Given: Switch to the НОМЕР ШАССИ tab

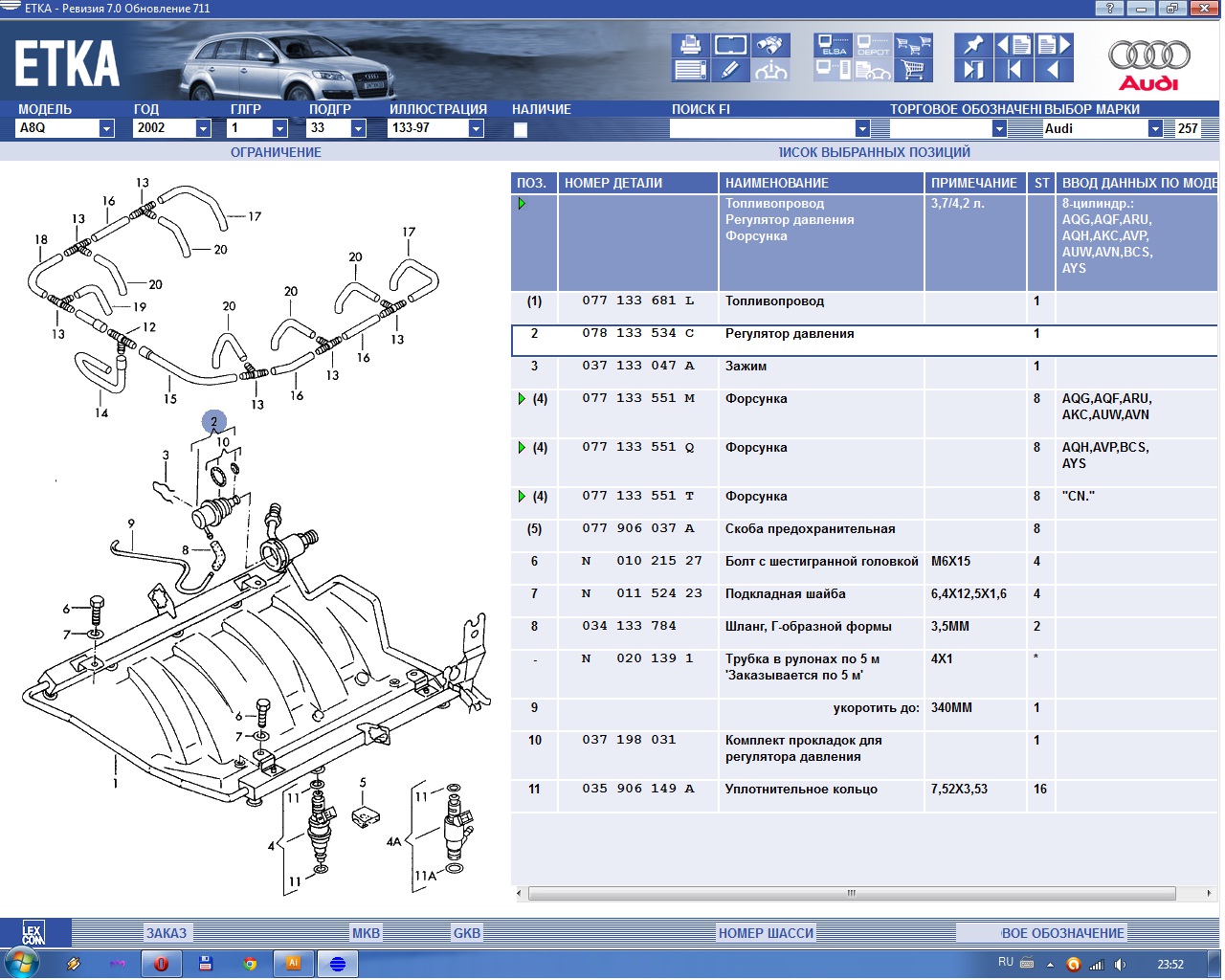Looking at the screenshot, I should coord(766,933).
